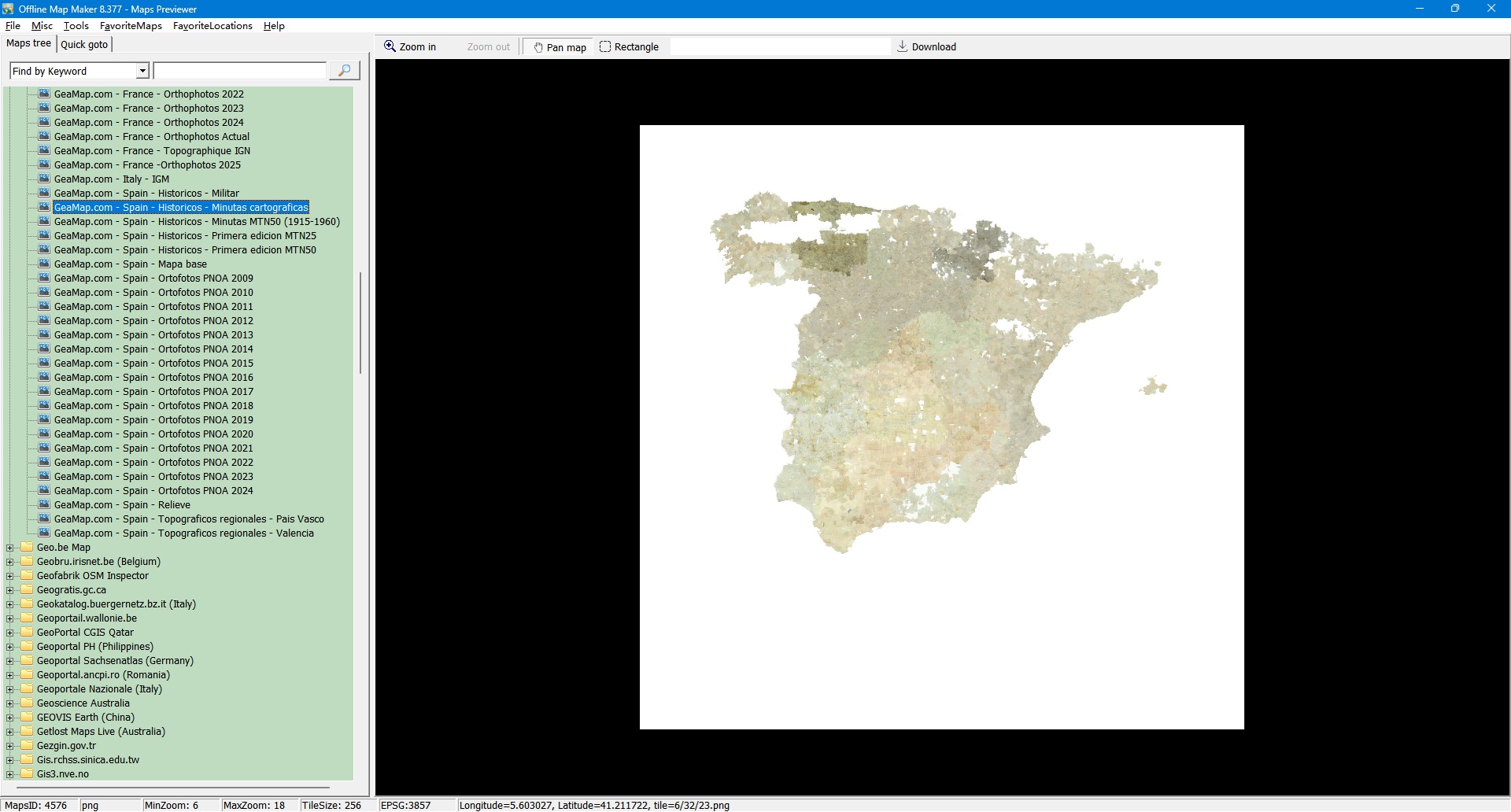Open the FavoriteMaps menu

tap(131, 26)
